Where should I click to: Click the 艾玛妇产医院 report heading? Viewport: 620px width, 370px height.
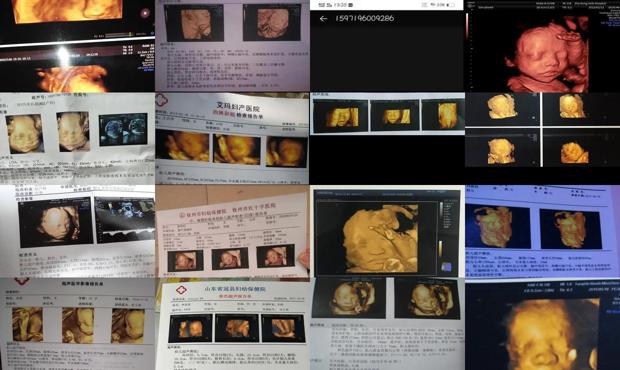pos(238,108)
